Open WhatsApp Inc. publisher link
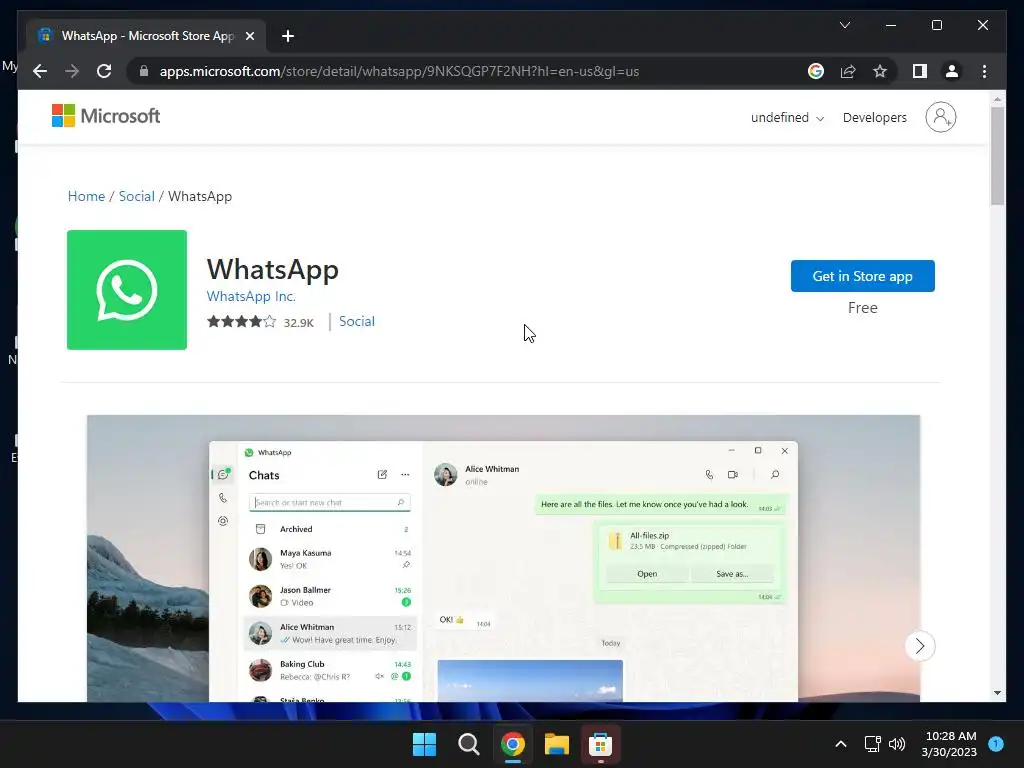The image size is (1024, 768). point(251,296)
